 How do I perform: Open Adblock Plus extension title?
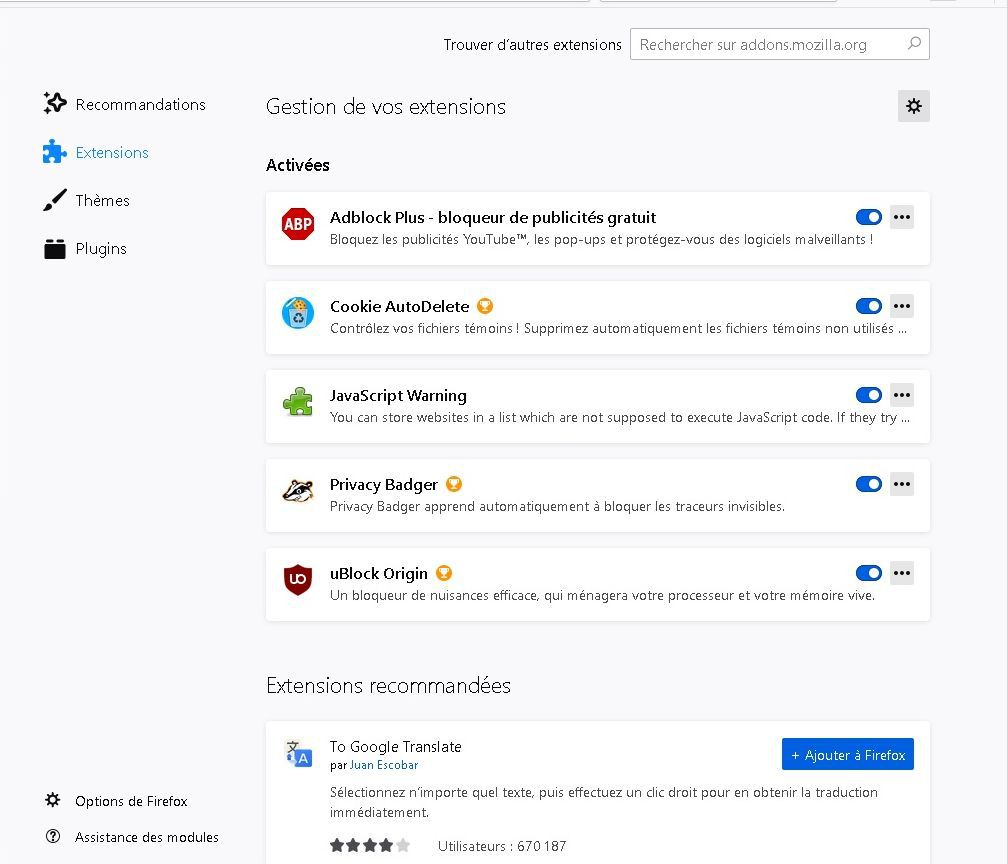point(493,218)
